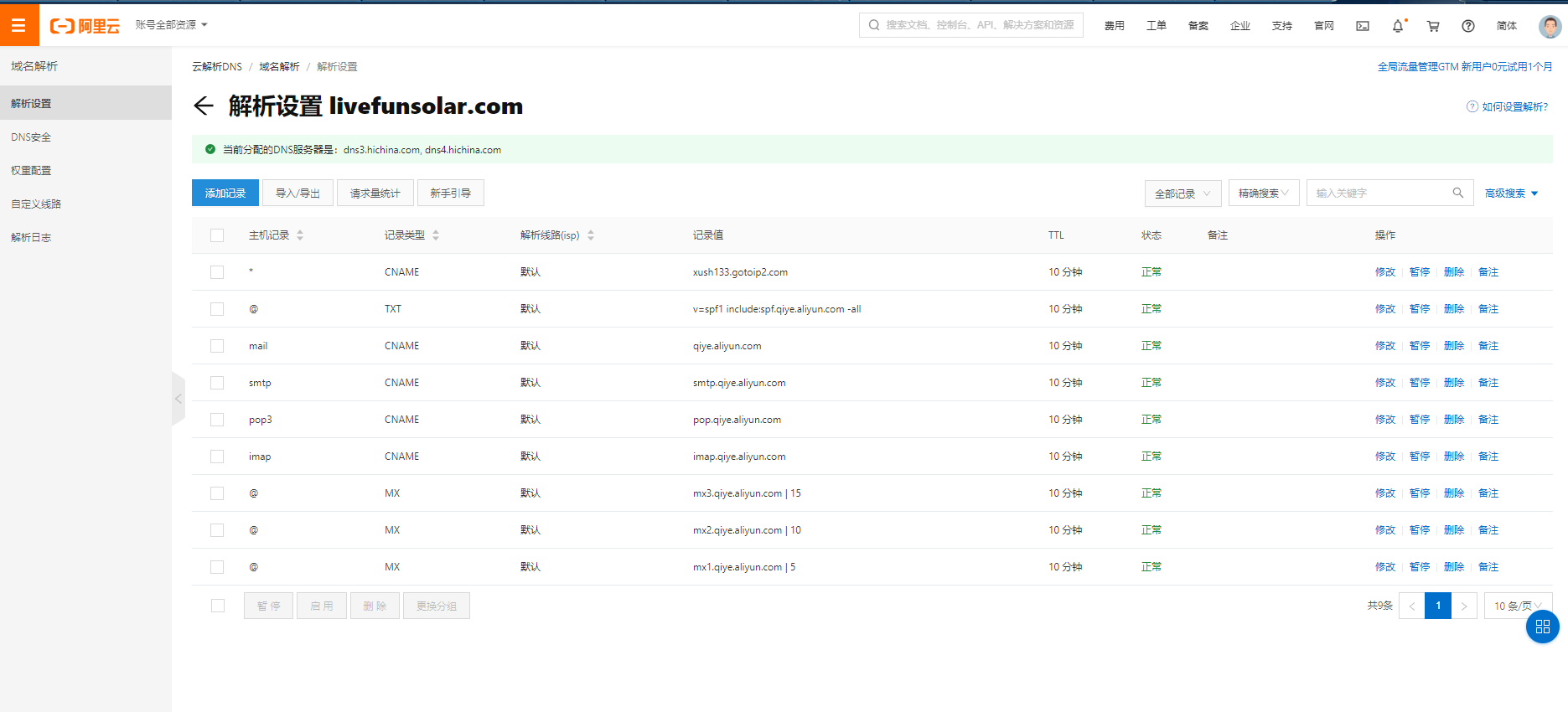Open DNS安全 in the sidebar
This screenshot has width=1568, height=712.
31,137
